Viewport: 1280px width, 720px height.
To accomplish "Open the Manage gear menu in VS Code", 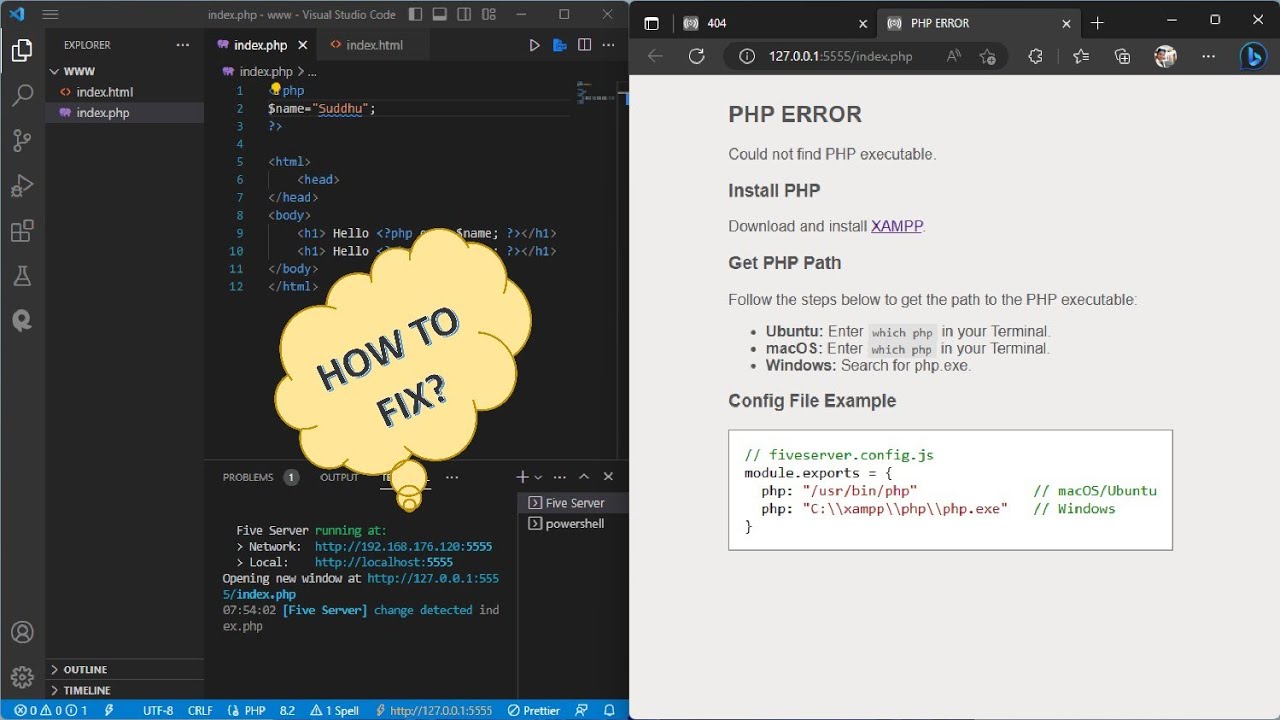I will pyautogui.click(x=22, y=677).
